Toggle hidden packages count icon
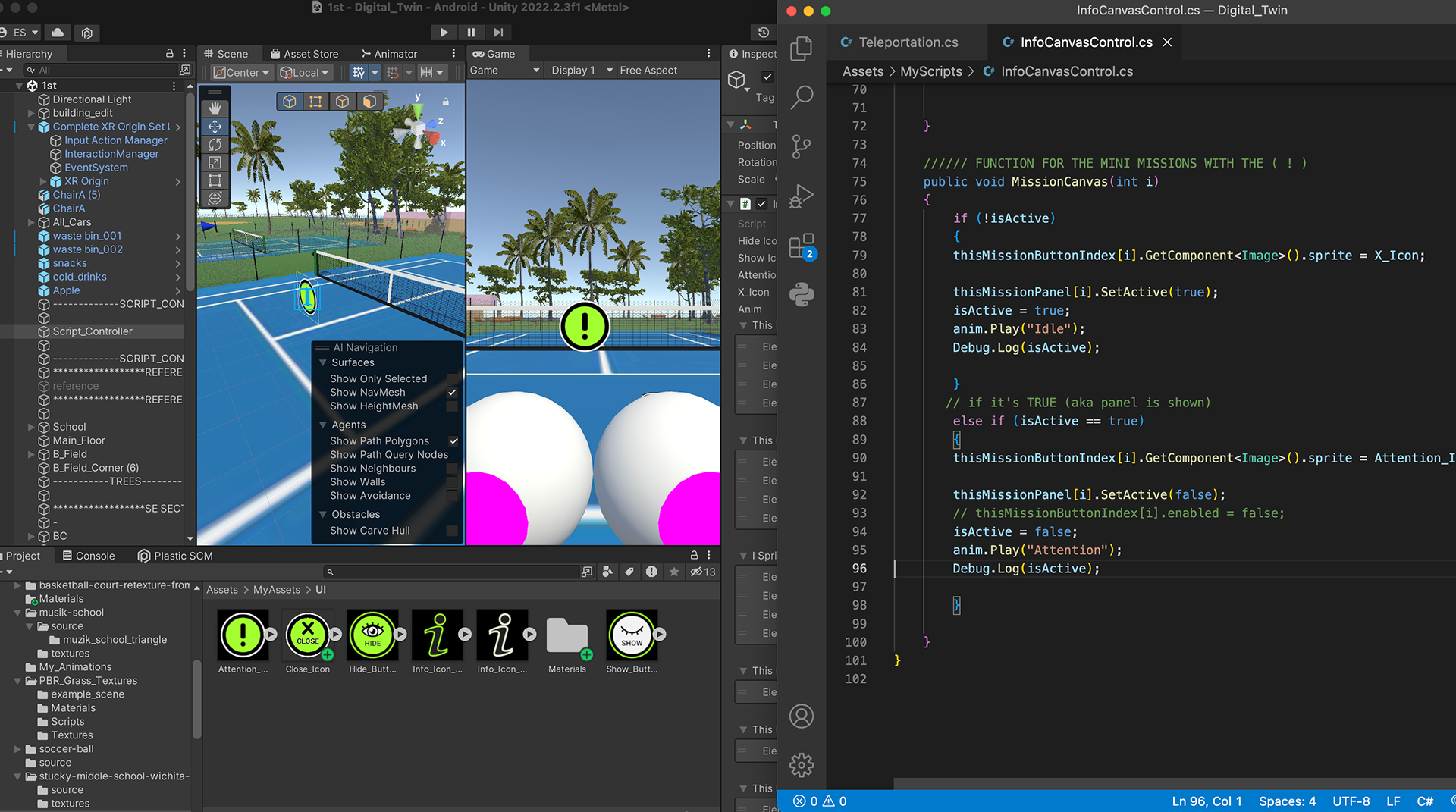The width and height of the screenshot is (1456, 812). click(703, 572)
